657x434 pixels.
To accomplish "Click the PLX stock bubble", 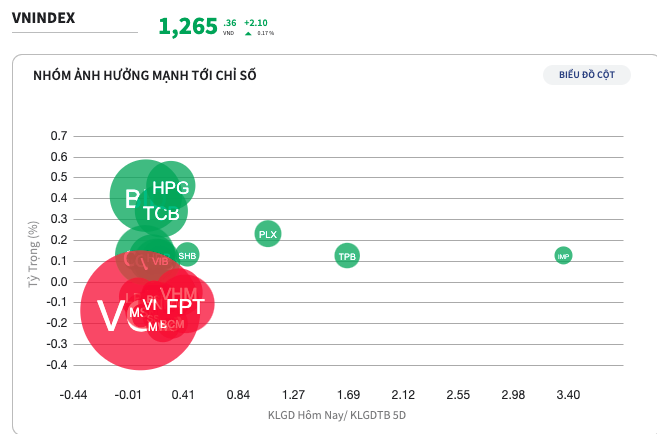I will pyautogui.click(x=267, y=235).
